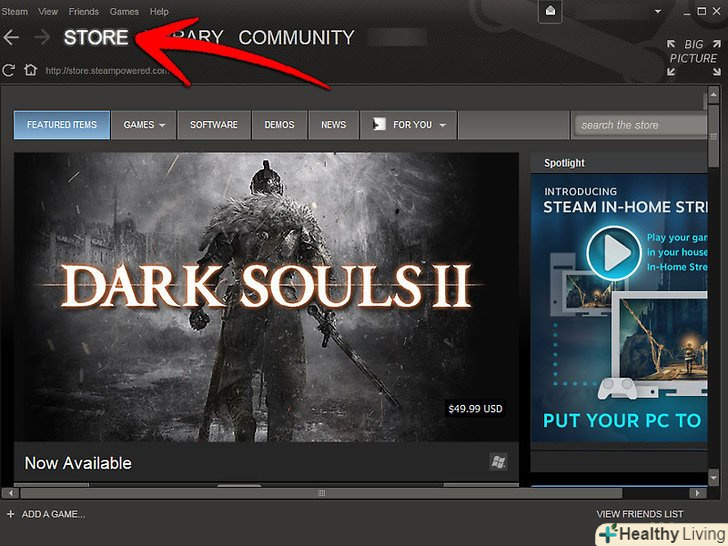728x546 pixels.
Task: Open the Software store tab
Action: tap(214, 125)
